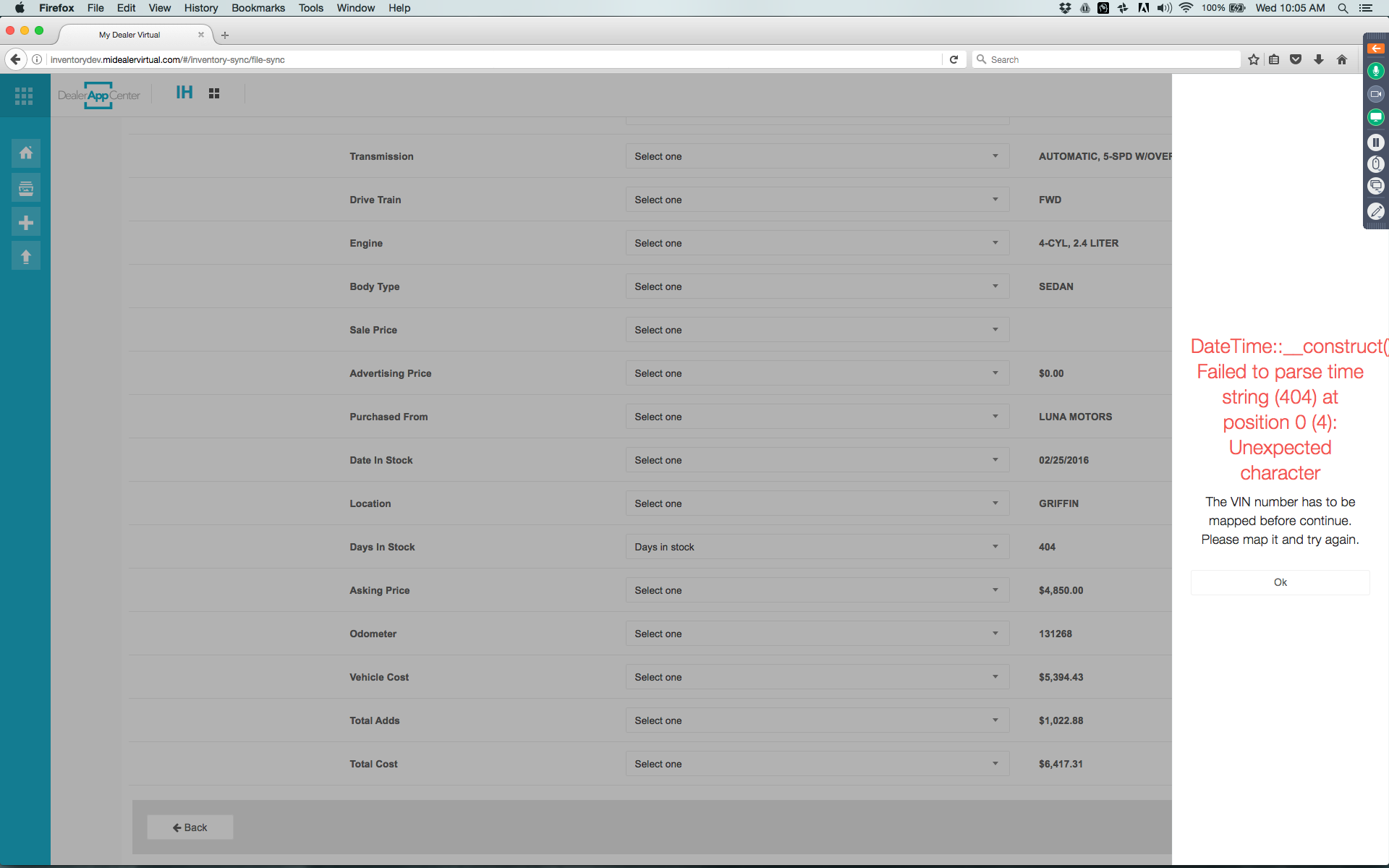Image resolution: width=1389 pixels, height=868 pixels.
Task: Click the orange collapse arrow on recorder panel
Action: [1376, 48]
